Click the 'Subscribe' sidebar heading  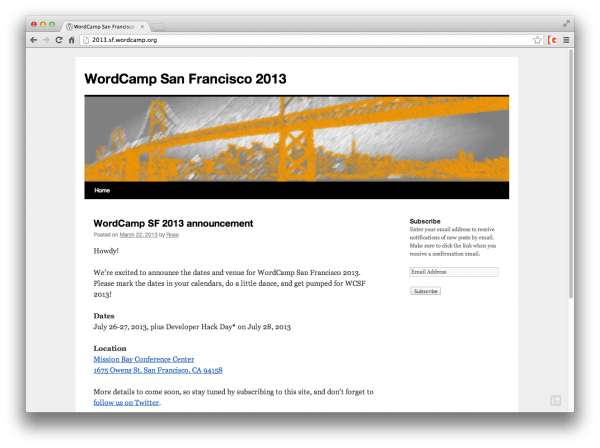coord(425,221)
